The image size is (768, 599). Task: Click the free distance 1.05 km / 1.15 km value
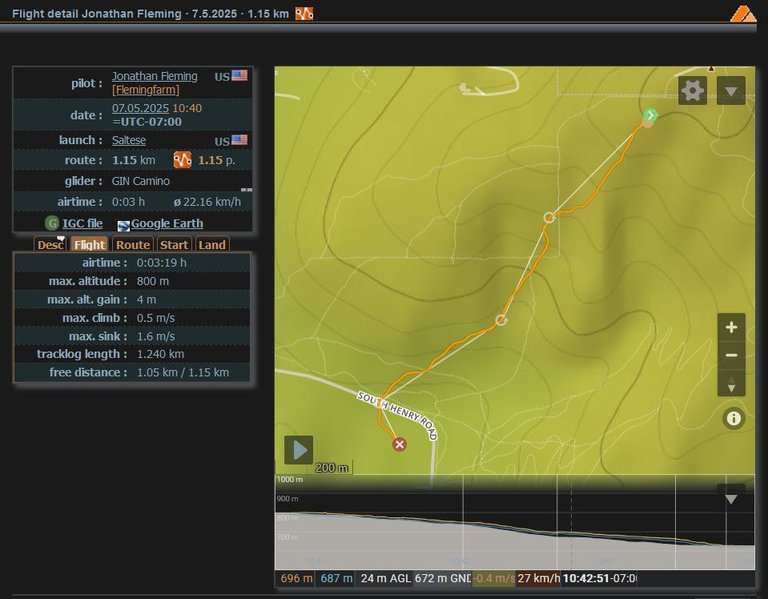[183, 372]
